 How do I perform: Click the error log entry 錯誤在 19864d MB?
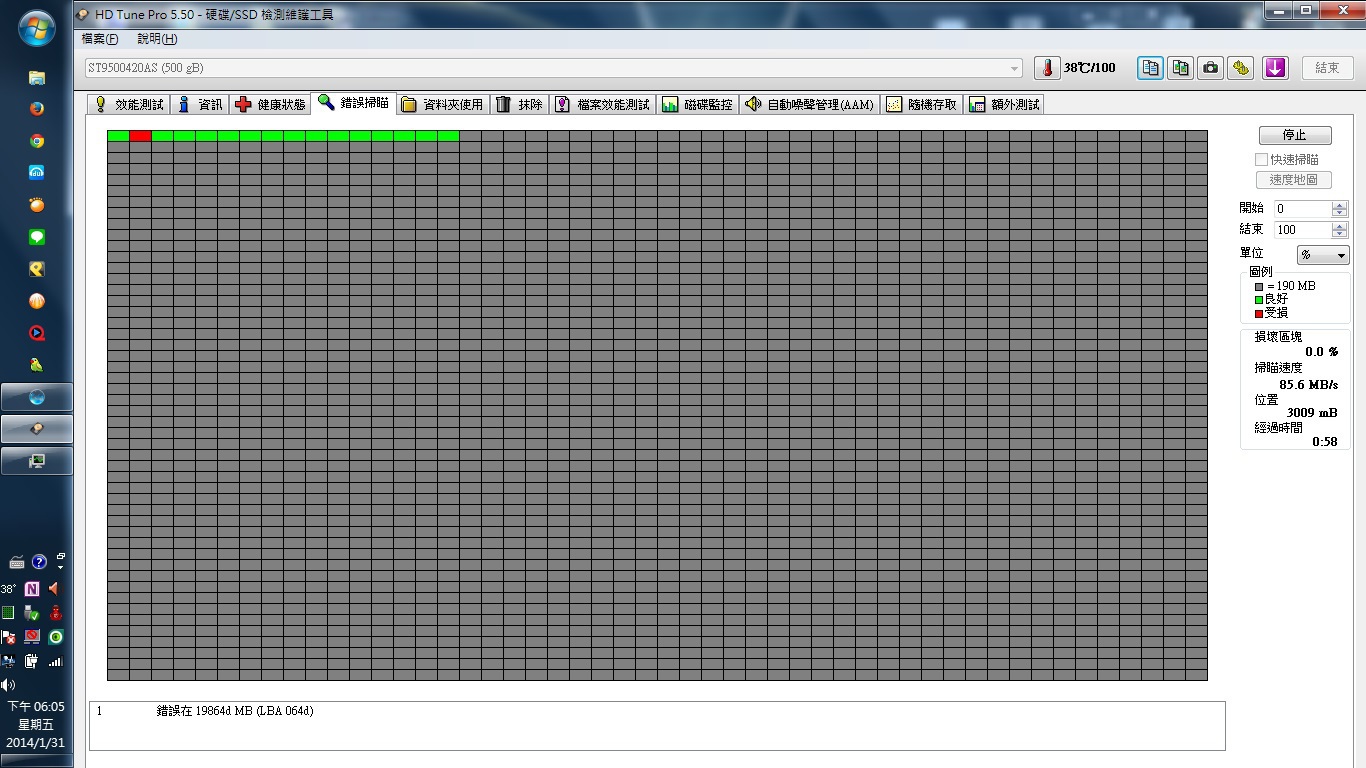pos(234,711)
